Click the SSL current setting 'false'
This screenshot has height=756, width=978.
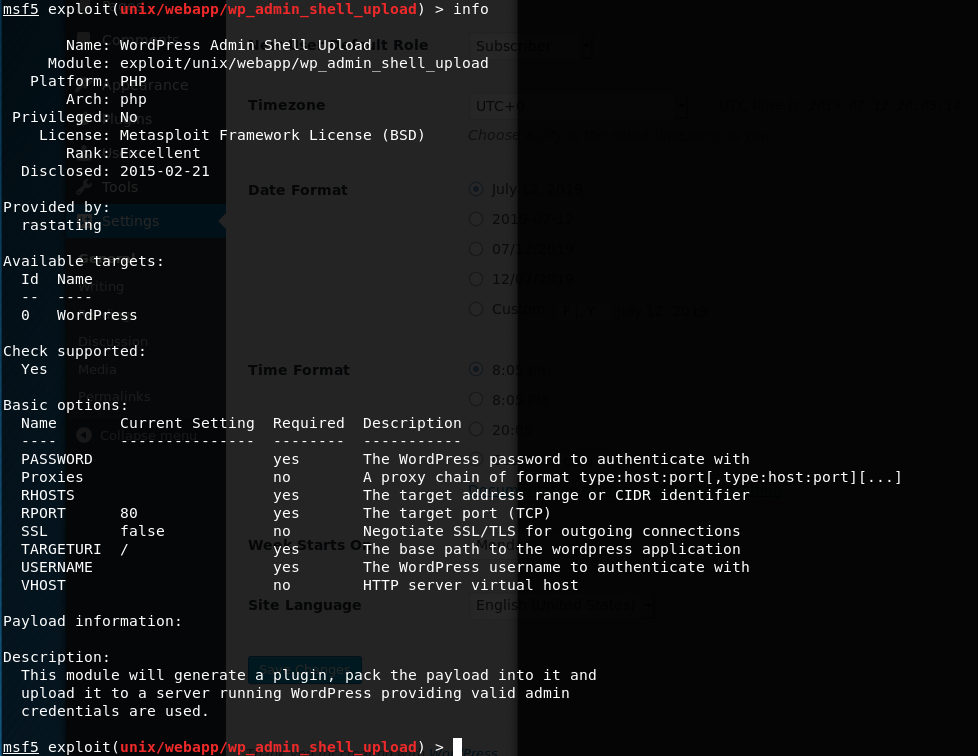coord(142,531)
